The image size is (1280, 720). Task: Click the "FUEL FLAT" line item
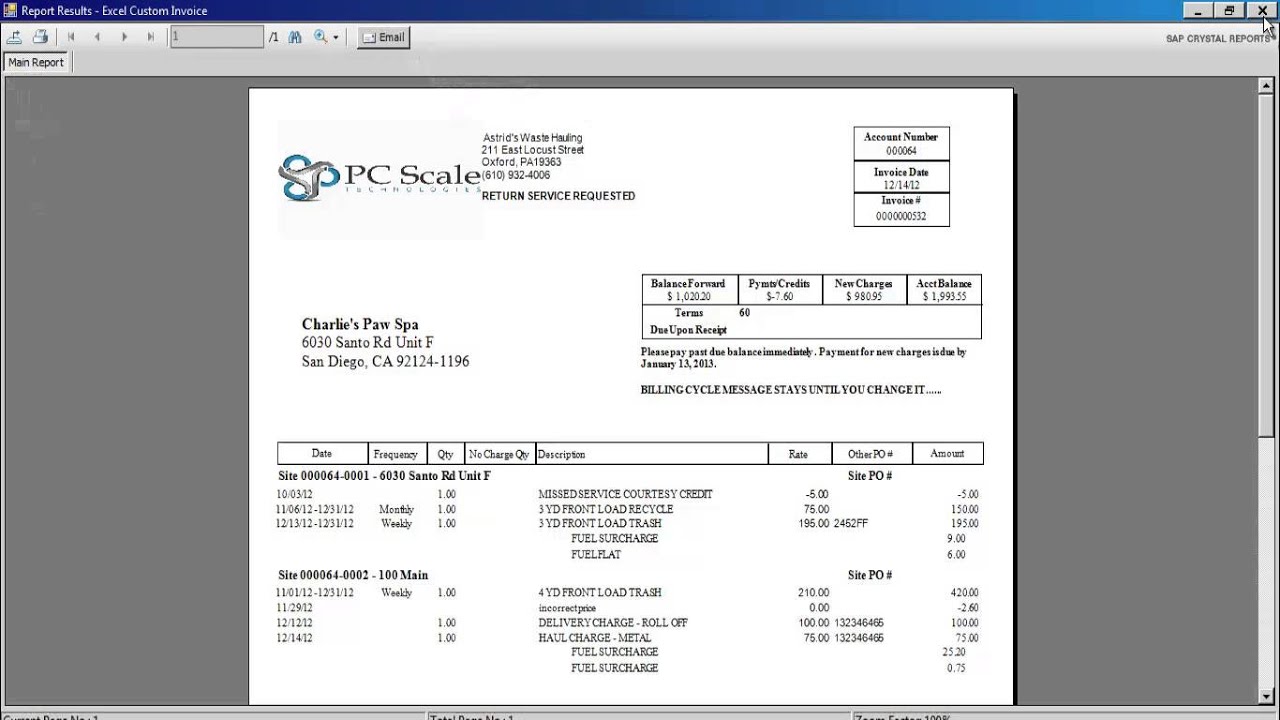[x=596, y=554]
